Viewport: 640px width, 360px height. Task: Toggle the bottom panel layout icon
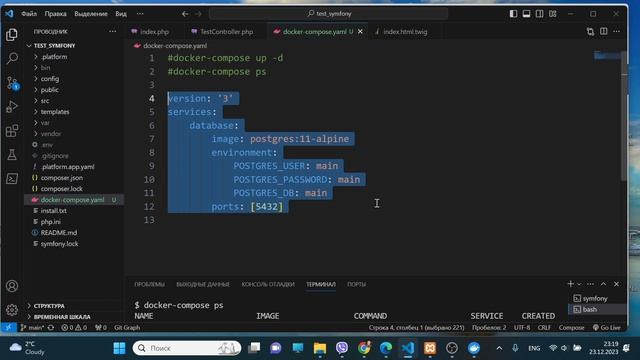[527, 13]
